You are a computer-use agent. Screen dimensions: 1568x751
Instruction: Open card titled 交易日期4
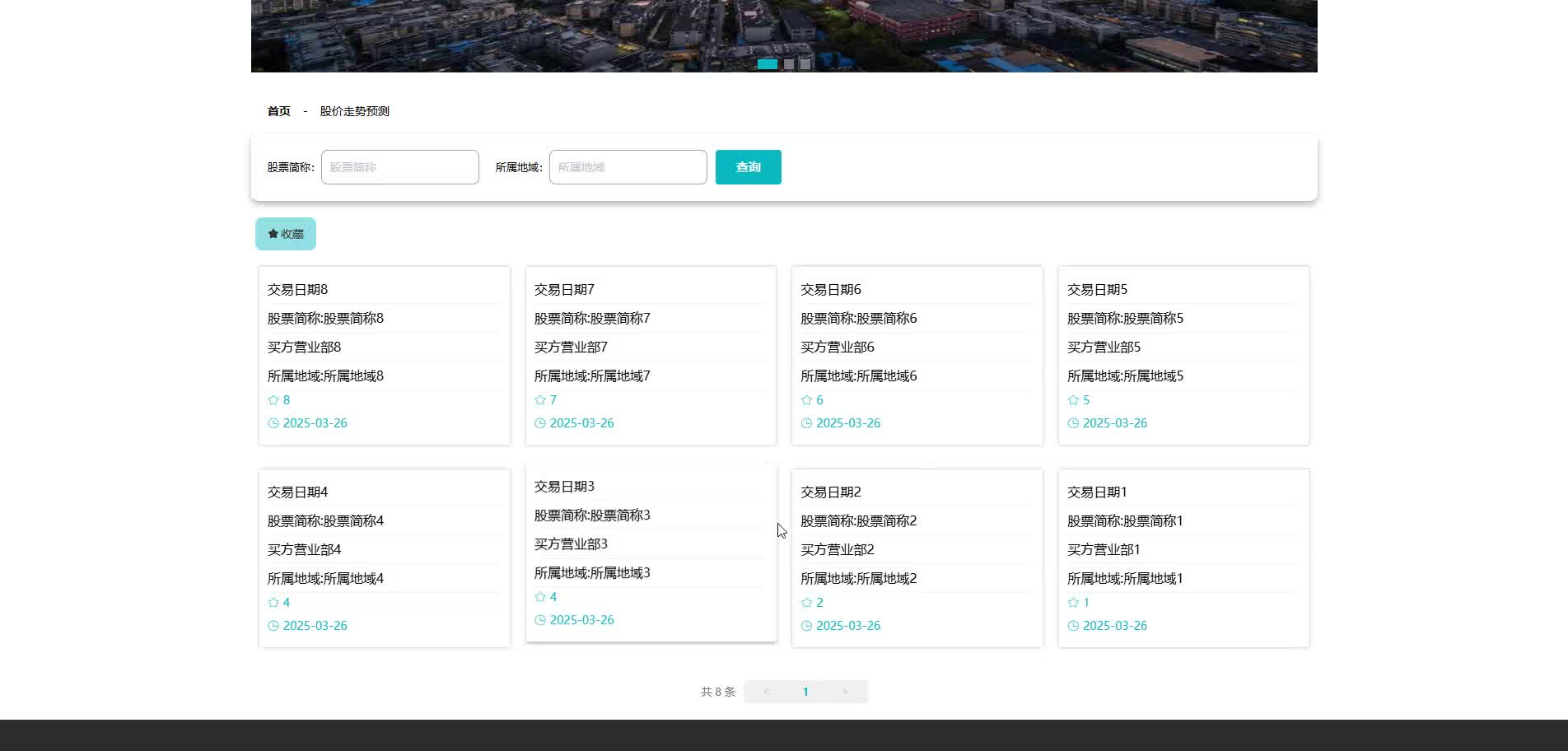click(x=385, y=558)
